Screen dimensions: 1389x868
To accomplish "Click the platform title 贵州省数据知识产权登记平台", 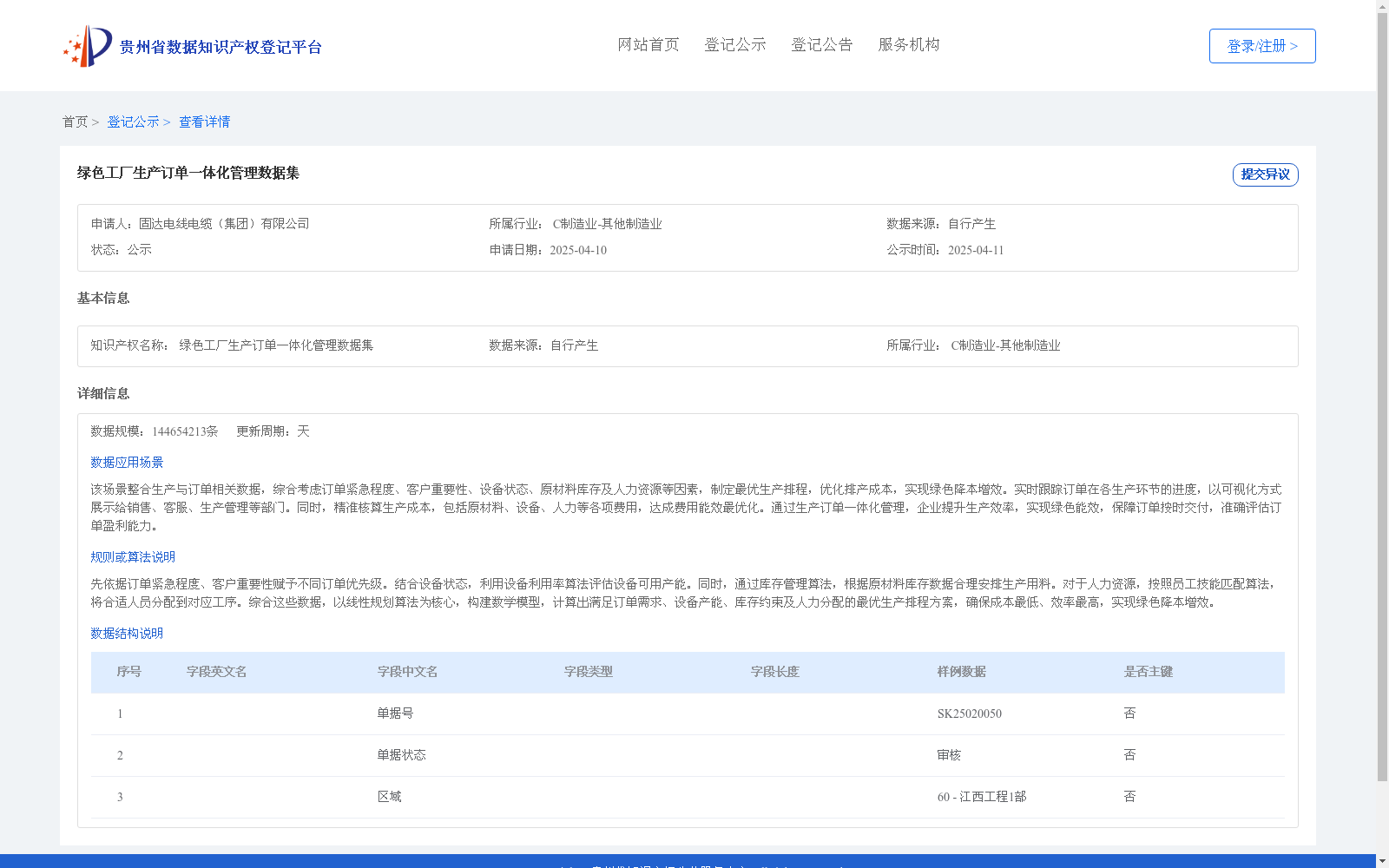I will [221, 47].
